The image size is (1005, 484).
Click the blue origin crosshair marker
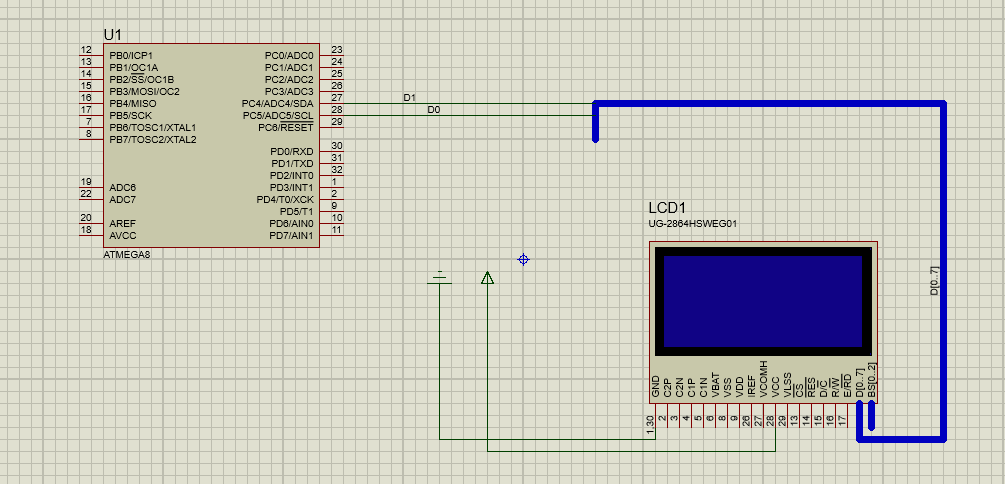coord(523,260)
